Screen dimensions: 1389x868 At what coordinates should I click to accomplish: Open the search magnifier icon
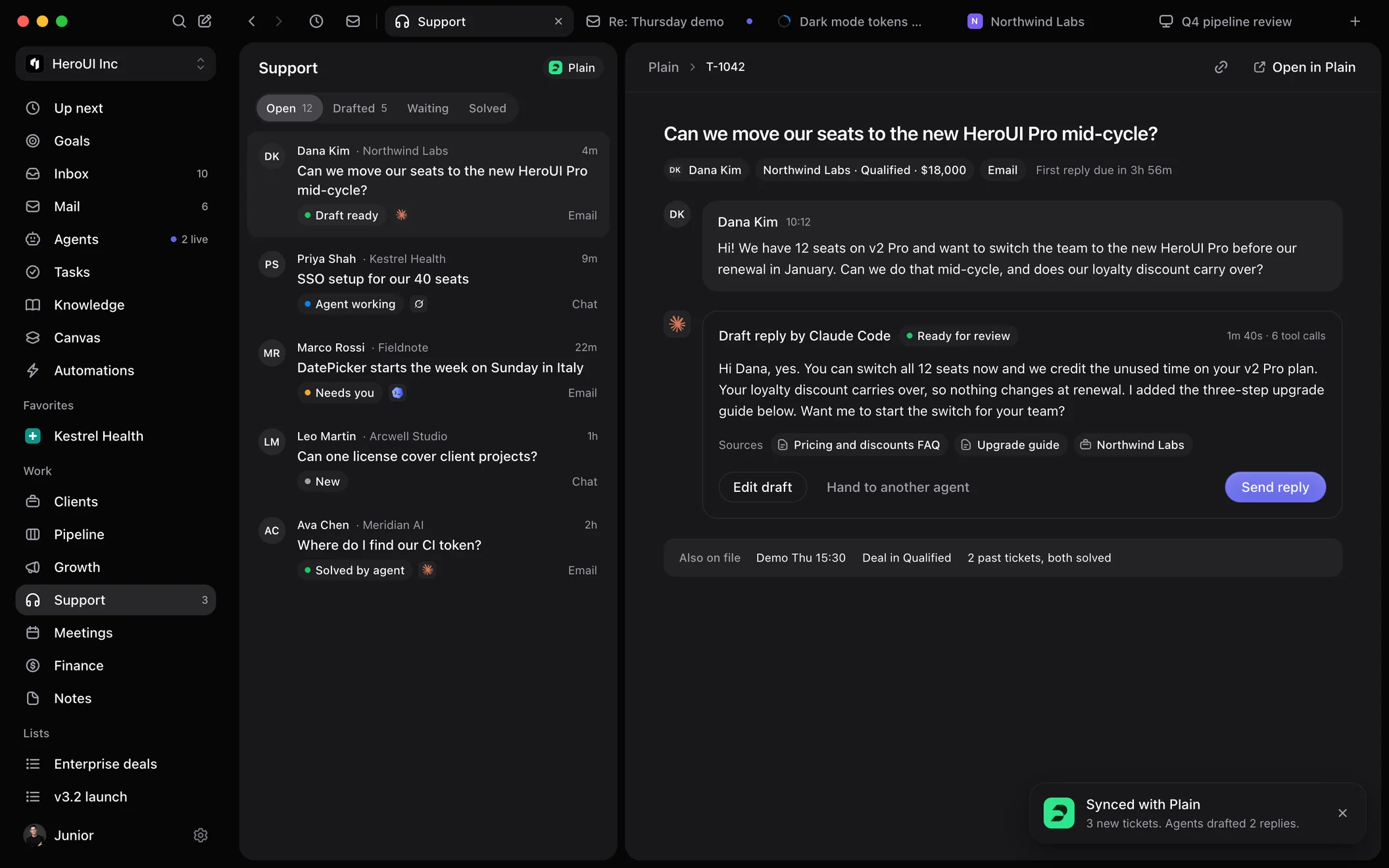[178, 21]
